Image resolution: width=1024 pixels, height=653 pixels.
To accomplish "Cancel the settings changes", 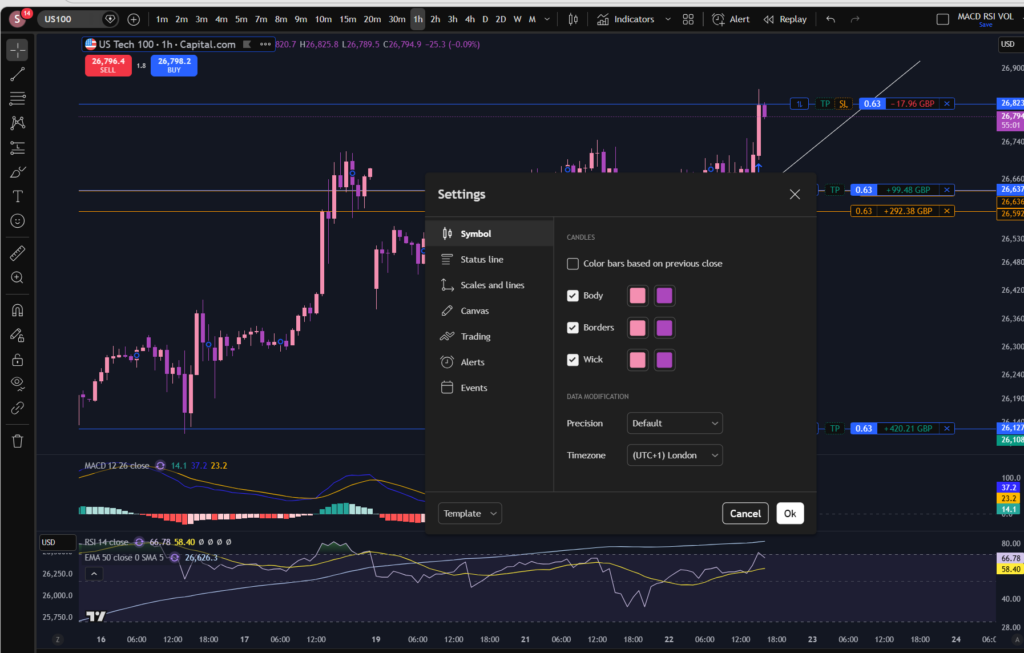I will coord(745,513).
